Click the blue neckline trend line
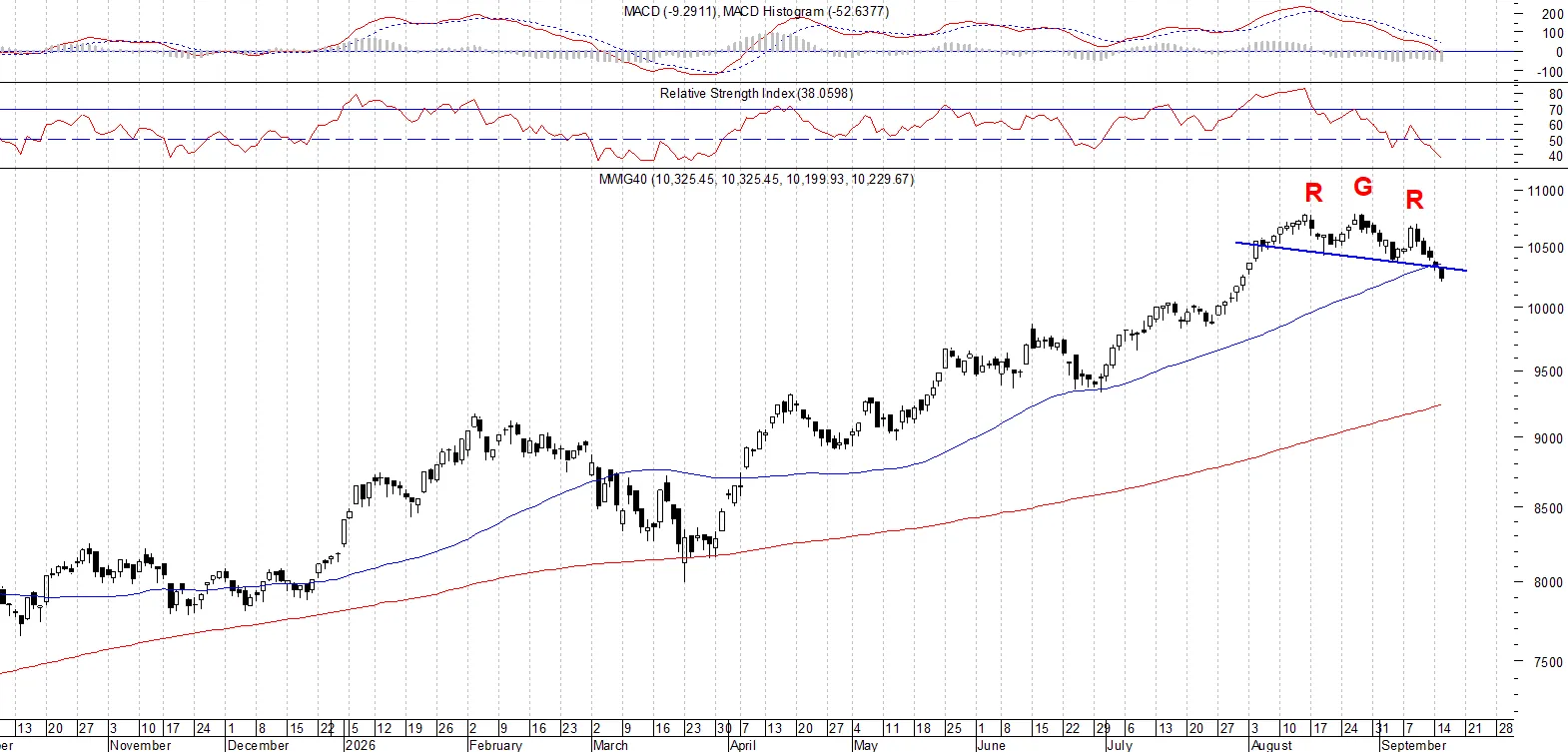 [1351, 257]
